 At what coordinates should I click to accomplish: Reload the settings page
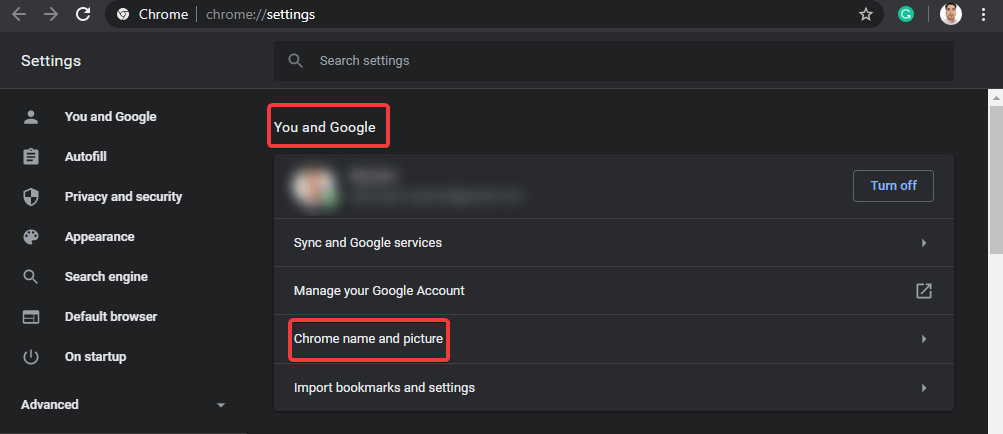[x=83, y=15]
